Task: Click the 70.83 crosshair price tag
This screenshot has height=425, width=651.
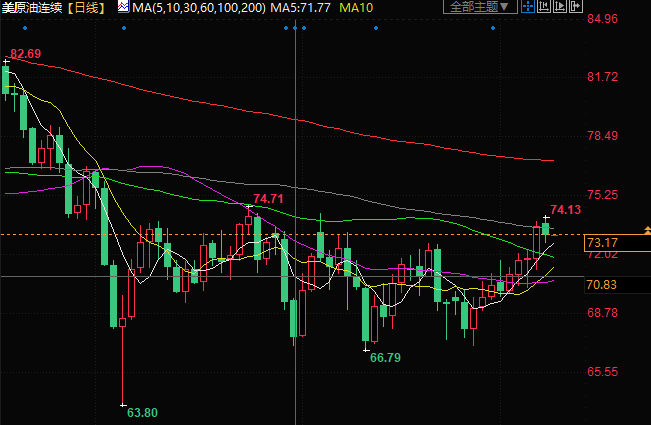Action: point(602,285)
